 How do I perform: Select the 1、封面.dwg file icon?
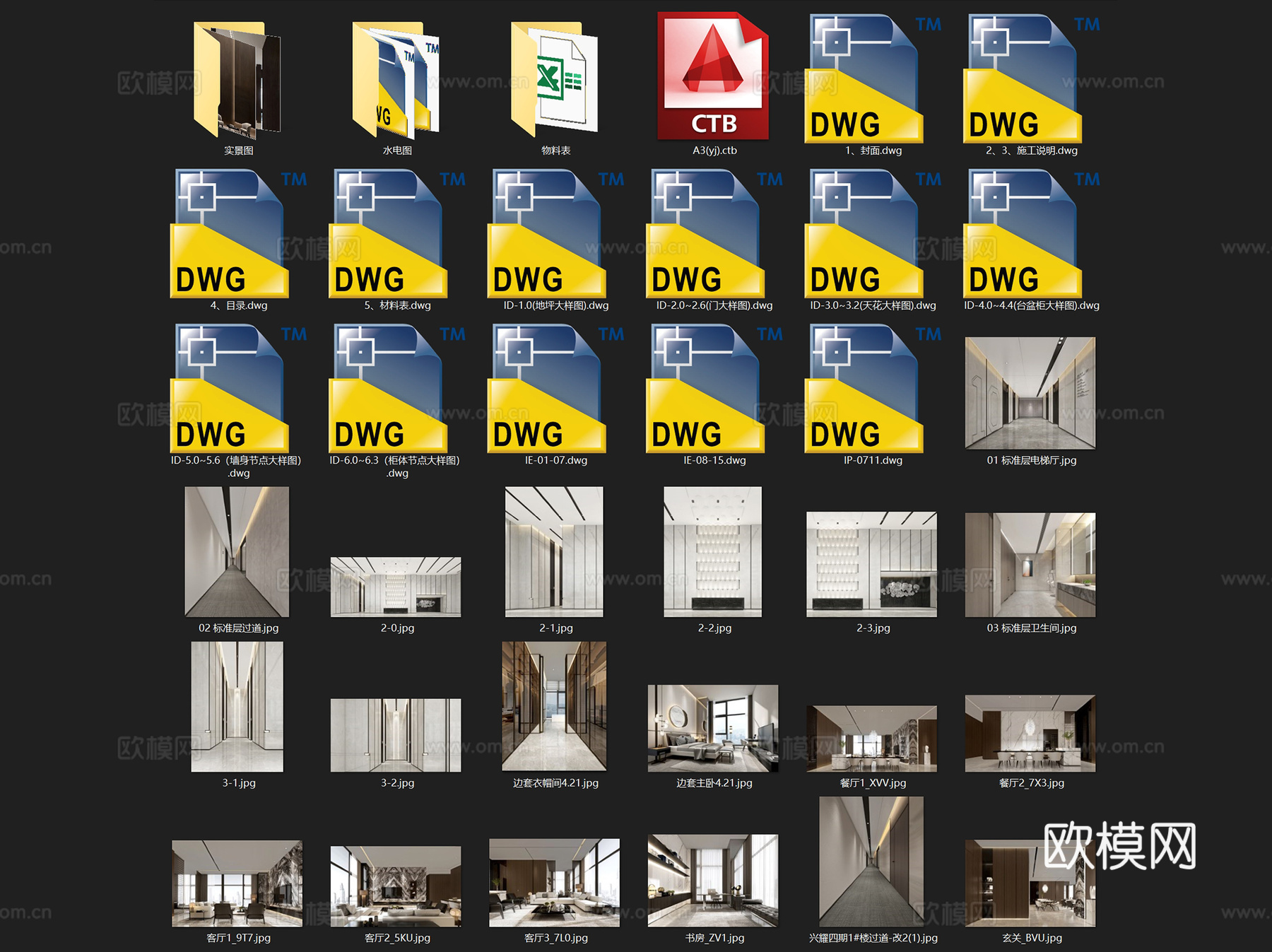click(873, 78)
